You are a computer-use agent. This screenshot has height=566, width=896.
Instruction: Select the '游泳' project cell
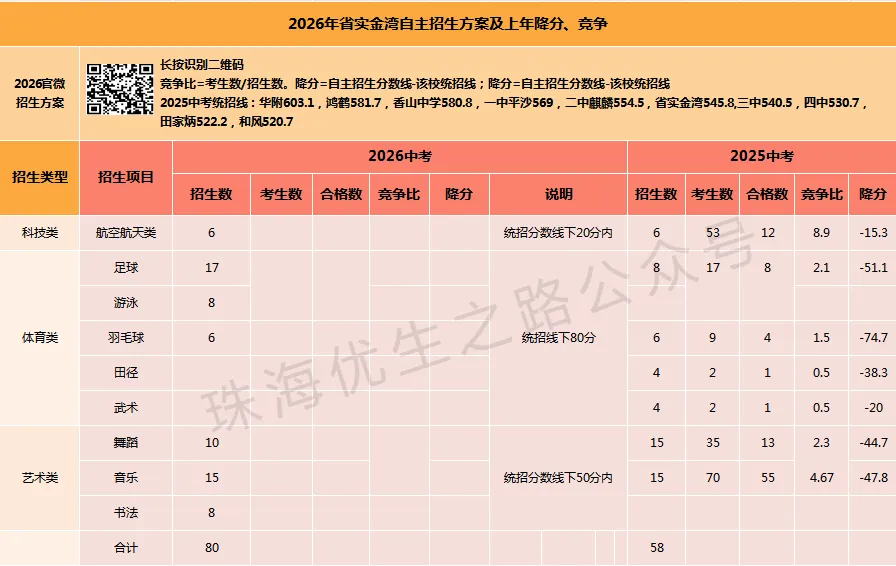126,303
